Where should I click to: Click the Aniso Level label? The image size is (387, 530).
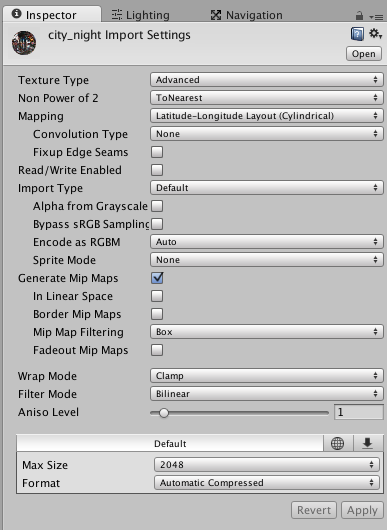(x=48, y=412)
